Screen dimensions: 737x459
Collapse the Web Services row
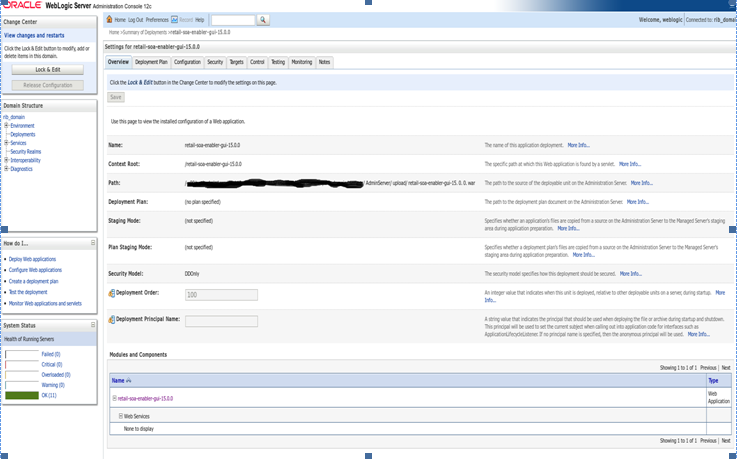tap(121, 416)
